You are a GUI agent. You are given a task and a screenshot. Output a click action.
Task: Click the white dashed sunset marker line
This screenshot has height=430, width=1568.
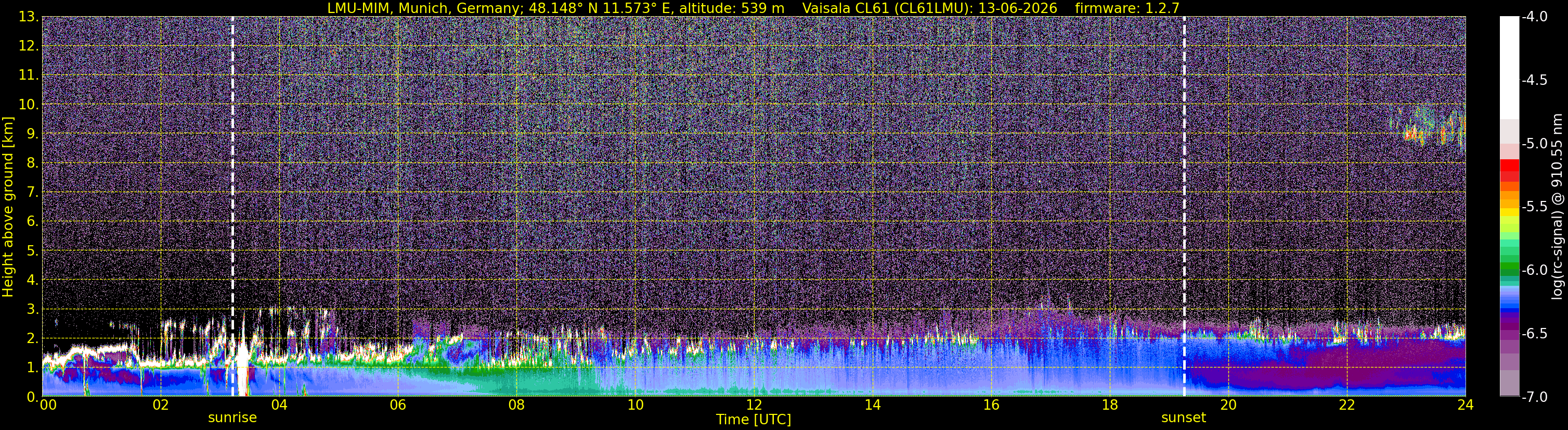[x=1184, y=207]
